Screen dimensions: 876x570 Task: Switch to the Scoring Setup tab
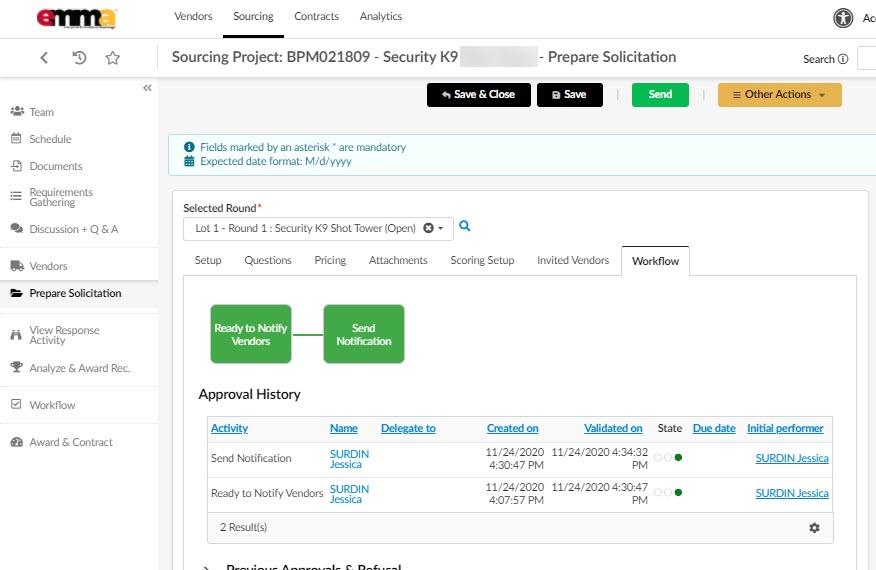482,260
